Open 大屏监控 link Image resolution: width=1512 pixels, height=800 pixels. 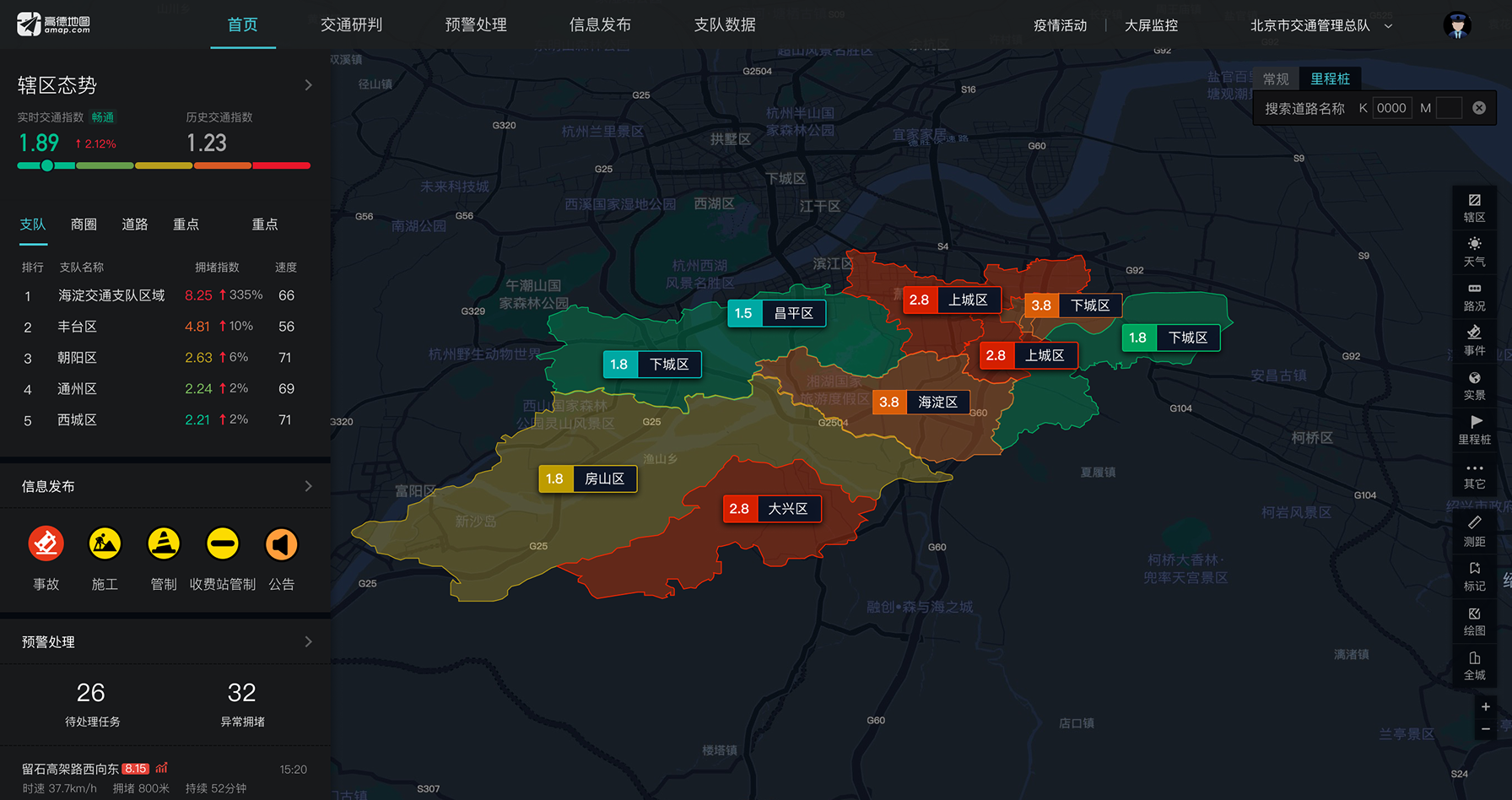(x=1151, y=25)
